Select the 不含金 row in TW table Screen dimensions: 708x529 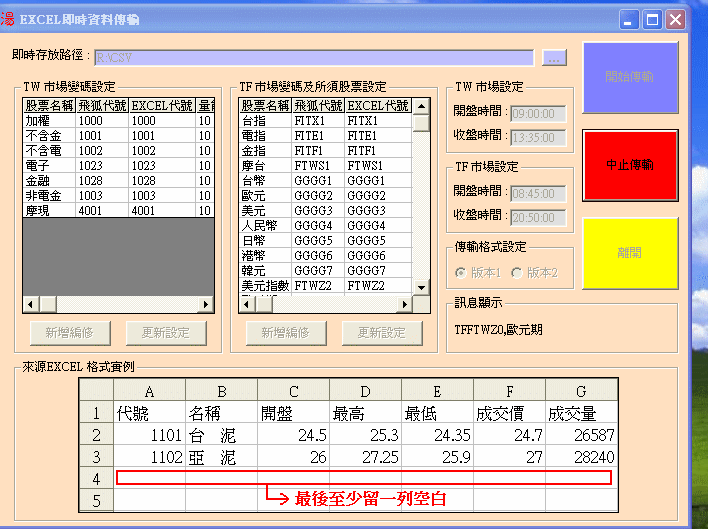[118, 136]
